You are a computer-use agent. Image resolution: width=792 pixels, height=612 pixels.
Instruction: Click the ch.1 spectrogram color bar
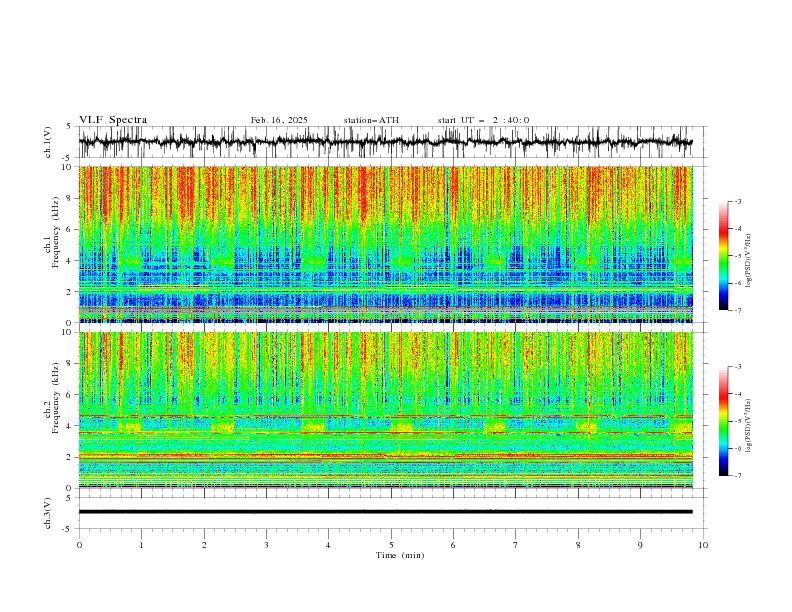point(723,256)
